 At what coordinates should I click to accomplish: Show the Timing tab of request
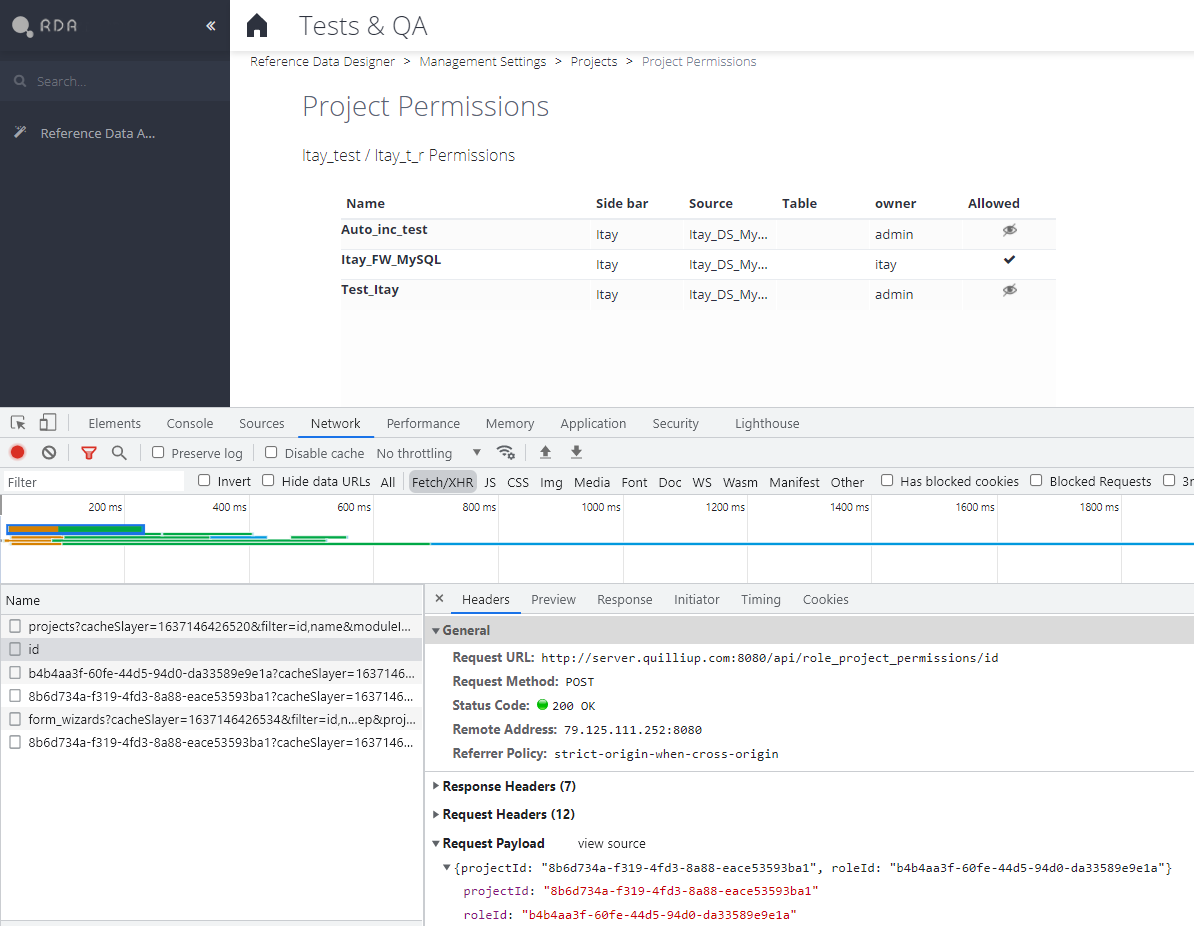point(761,599)
